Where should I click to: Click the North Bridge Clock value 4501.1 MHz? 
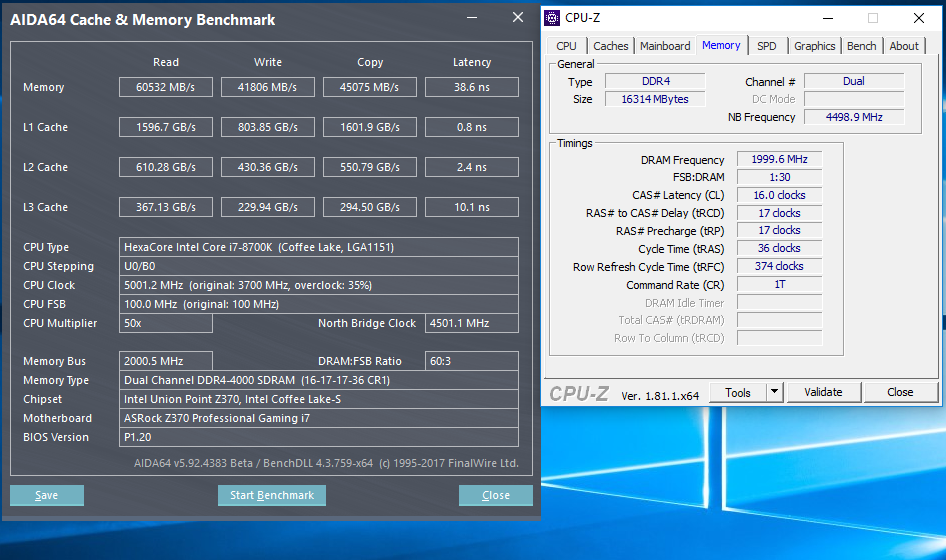(472, 323)
